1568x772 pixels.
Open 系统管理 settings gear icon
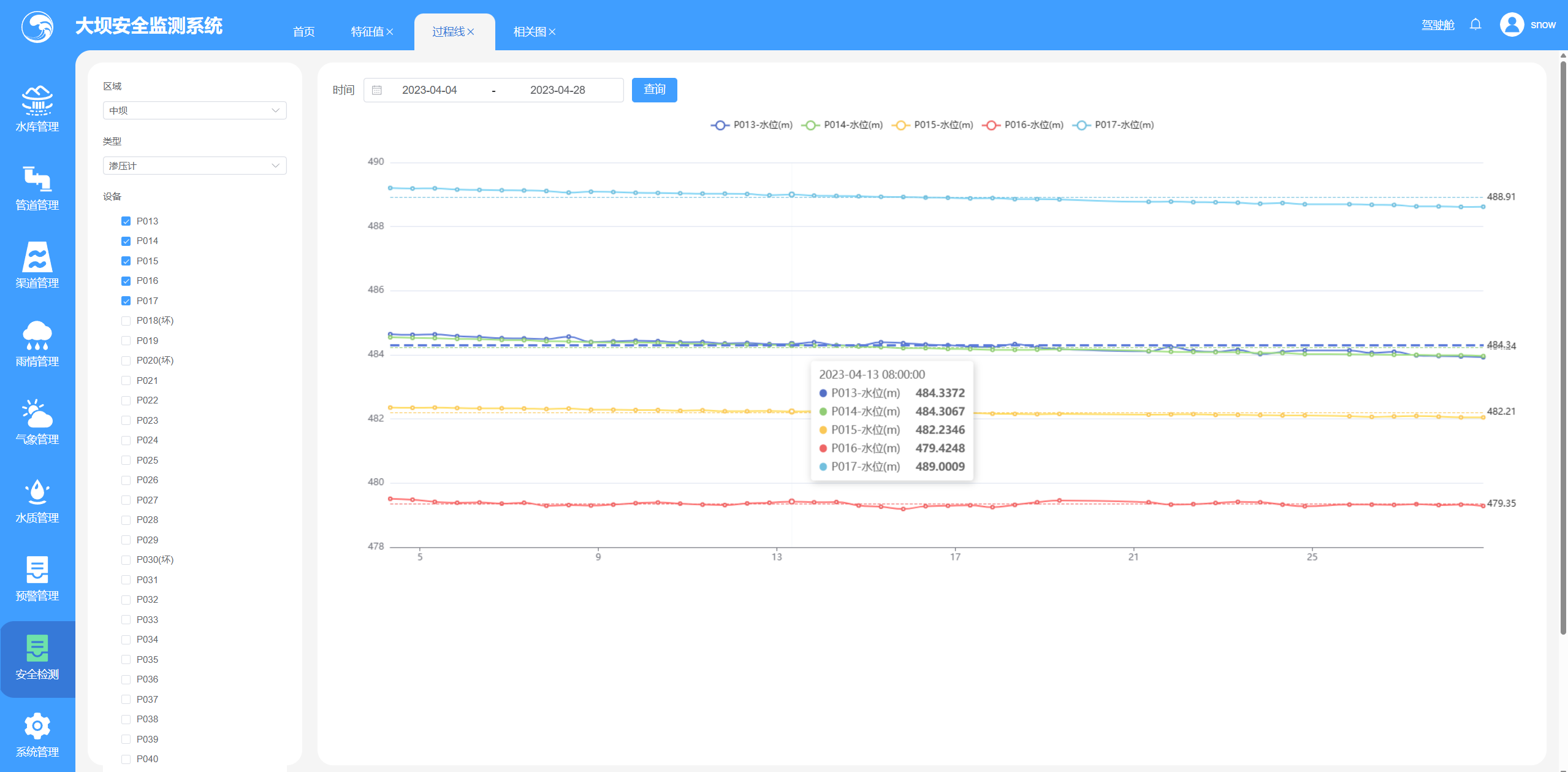tap(37, 726)
